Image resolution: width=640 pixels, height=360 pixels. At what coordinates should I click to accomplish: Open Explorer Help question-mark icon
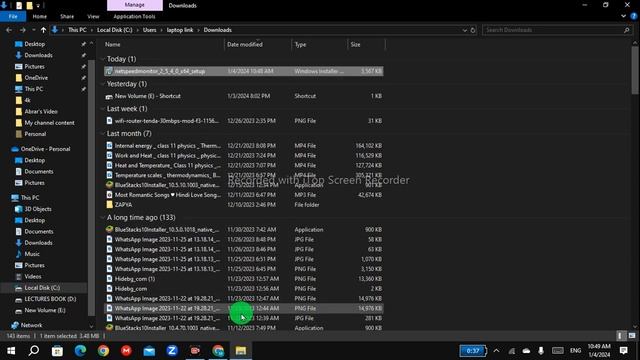(634, 16)
